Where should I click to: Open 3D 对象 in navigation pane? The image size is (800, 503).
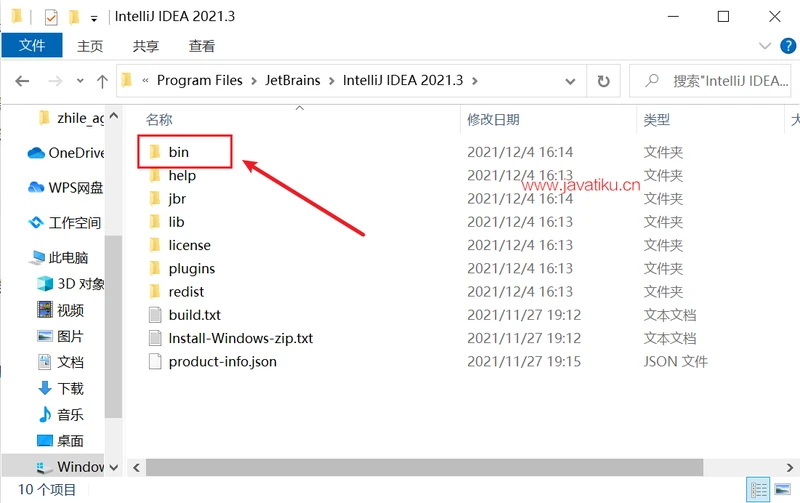pyautogui.click(x=70, y=284)
